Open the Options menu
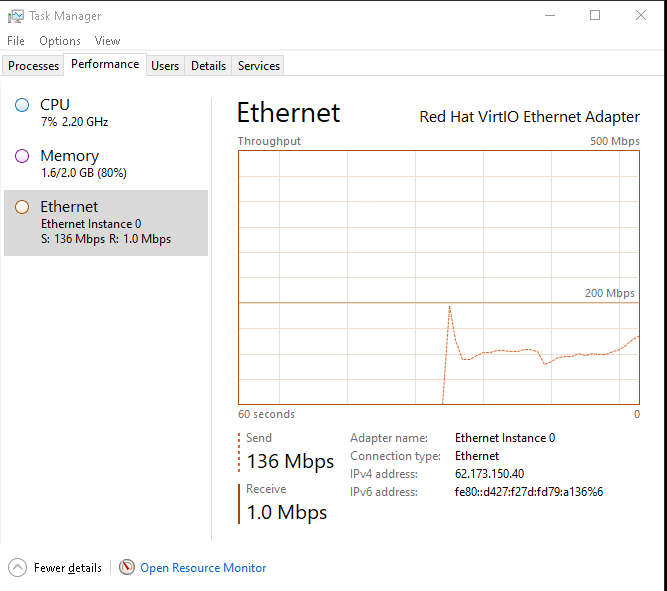Screen dimensions: 667x591 60,41
